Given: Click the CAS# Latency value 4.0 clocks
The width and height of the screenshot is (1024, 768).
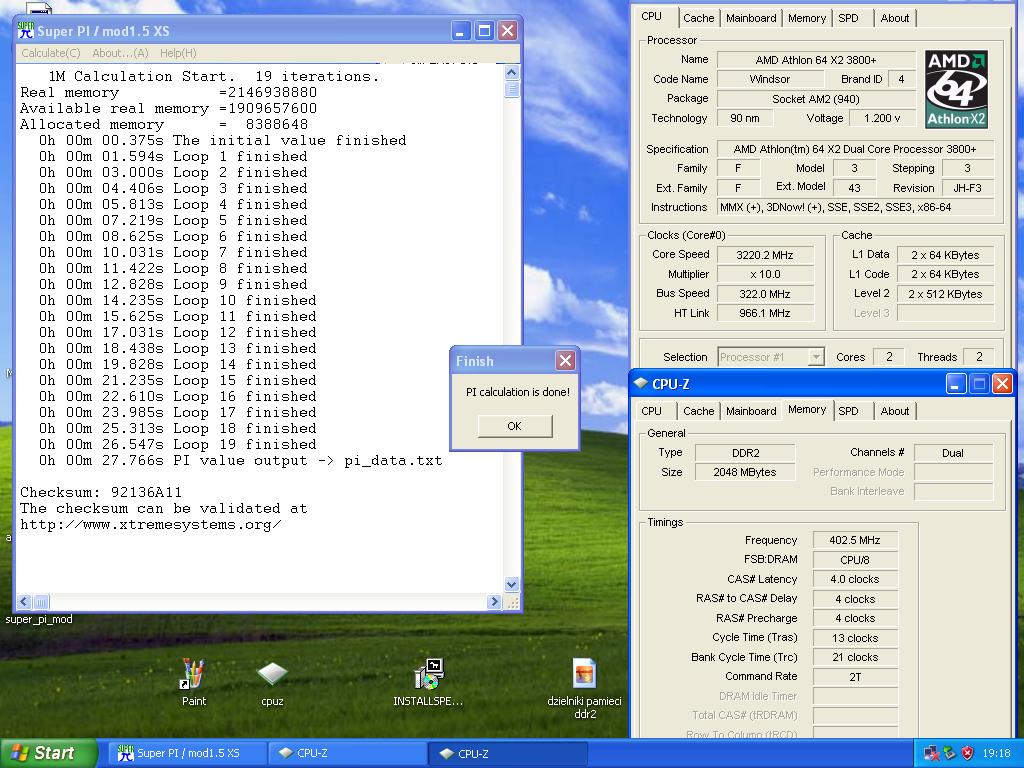Looking at the screenshot, I should tap(855, 579).
